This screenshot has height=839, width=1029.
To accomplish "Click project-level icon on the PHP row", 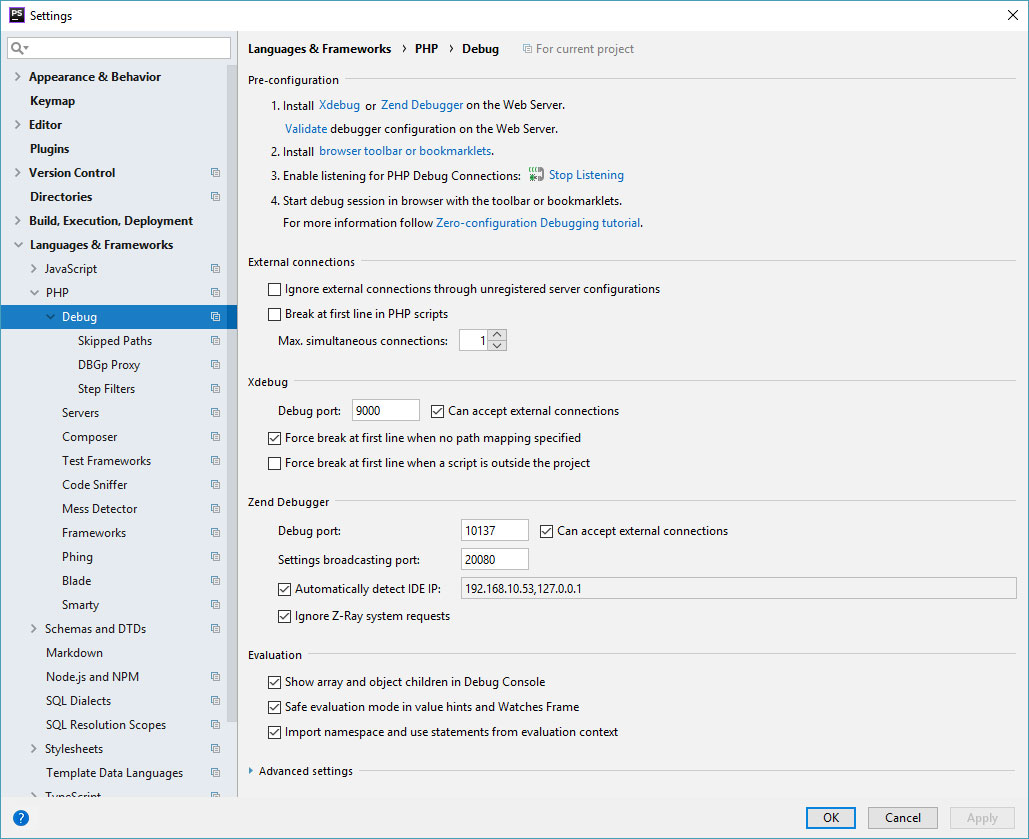I will tap(215, 293).
